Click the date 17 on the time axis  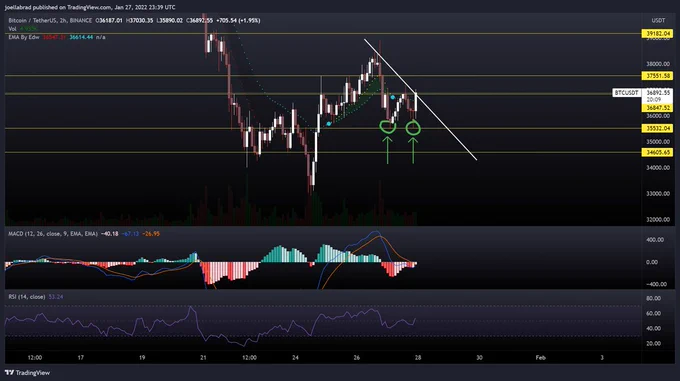(81, 358)
